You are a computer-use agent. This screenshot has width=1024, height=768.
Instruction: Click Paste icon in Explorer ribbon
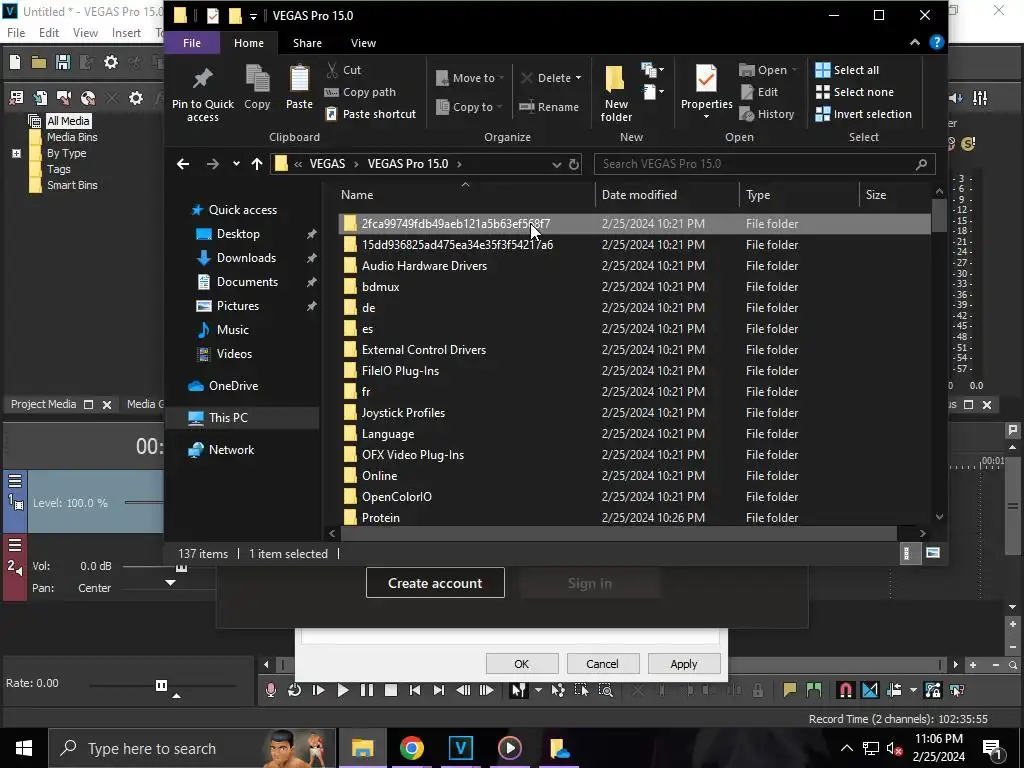pos(299,87)
